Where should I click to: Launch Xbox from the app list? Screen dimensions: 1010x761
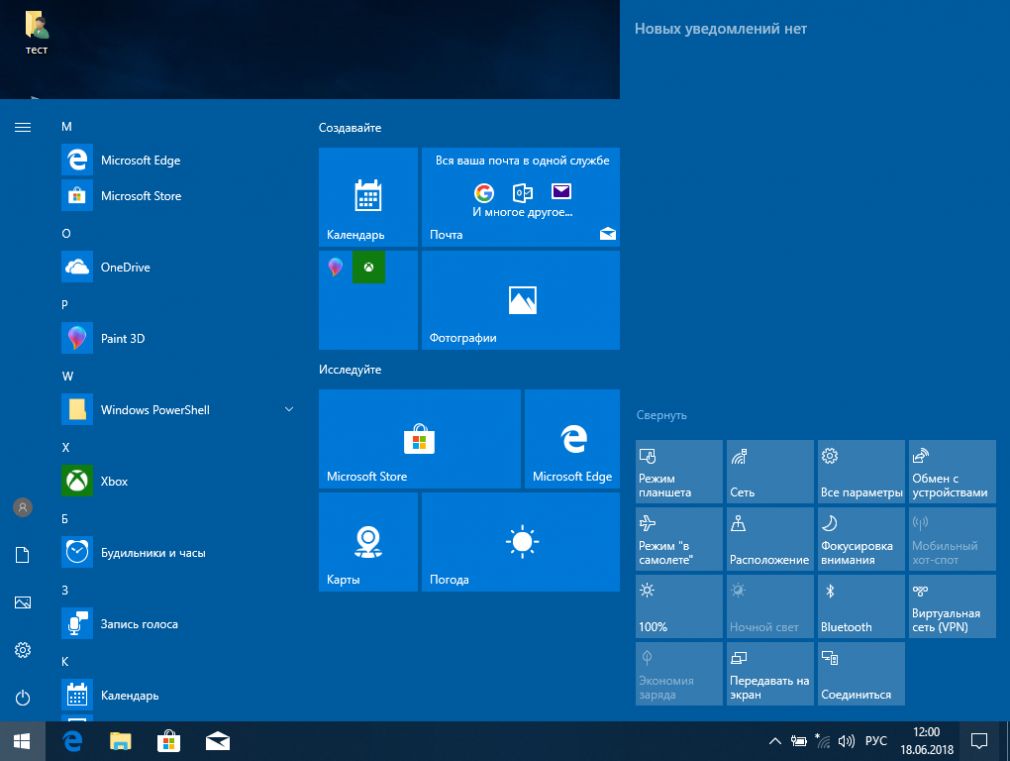[177, 481]
